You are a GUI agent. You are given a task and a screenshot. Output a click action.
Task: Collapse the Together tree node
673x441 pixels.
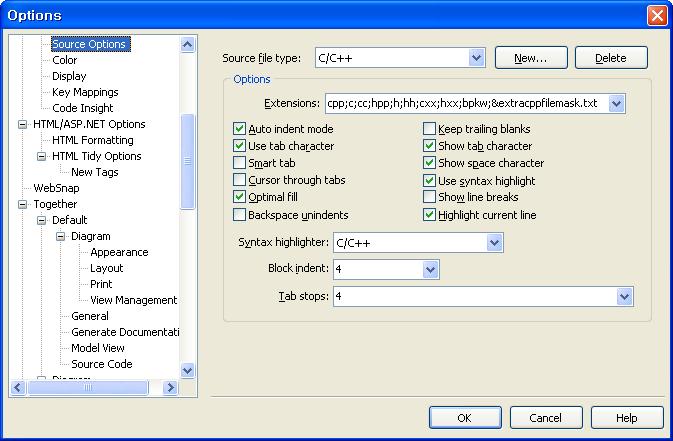click(24, 204)
